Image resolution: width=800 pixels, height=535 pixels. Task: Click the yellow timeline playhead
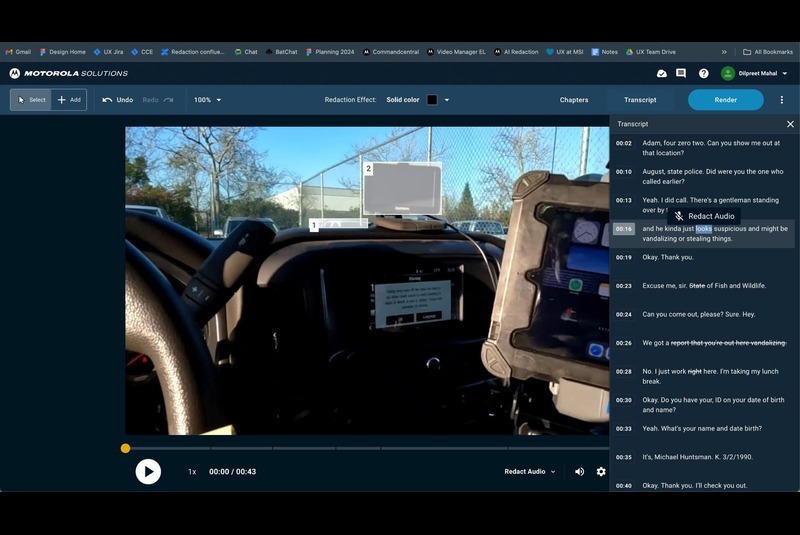click(126, 448)
